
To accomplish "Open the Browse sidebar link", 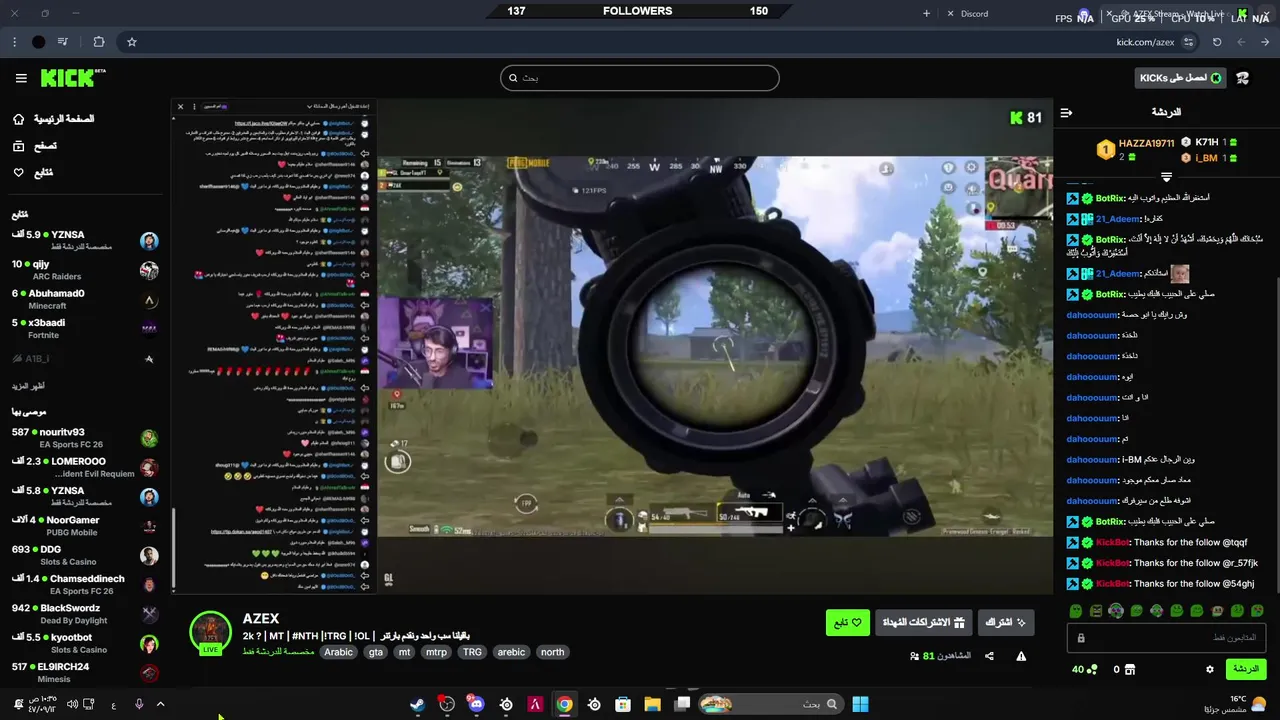I will (x=35, y=146).
